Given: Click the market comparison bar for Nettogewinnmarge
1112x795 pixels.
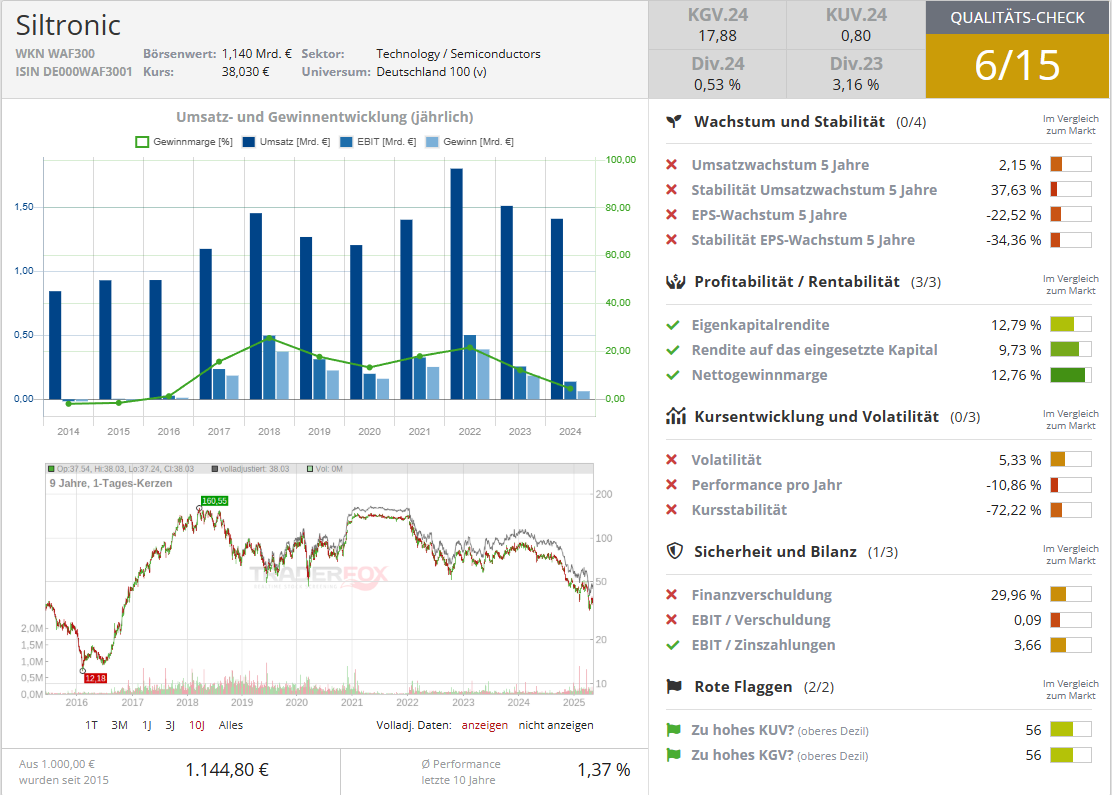Looking at the screenshot, I should pos(1071,375).
